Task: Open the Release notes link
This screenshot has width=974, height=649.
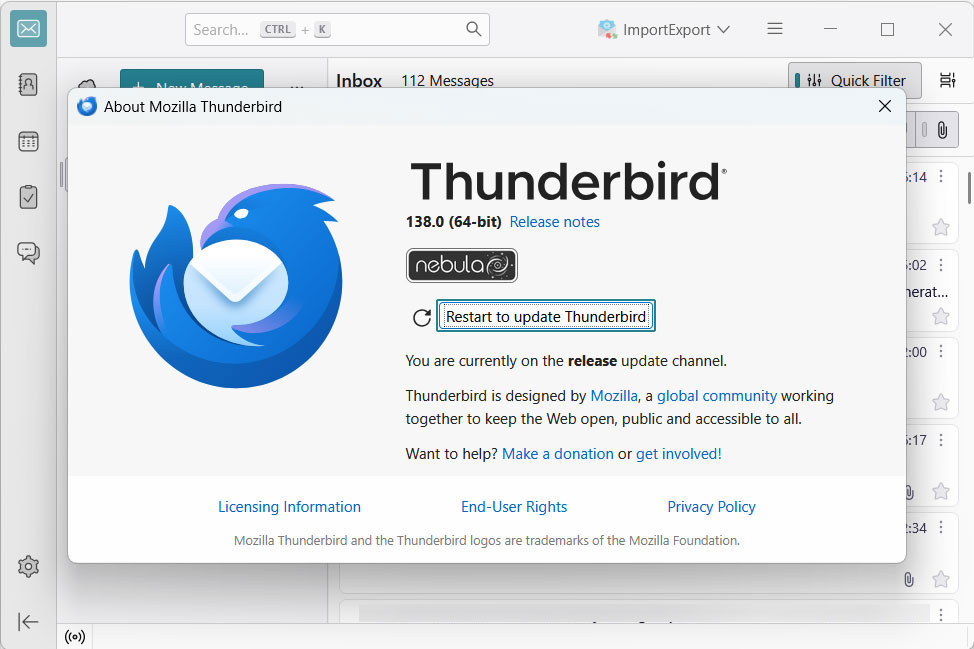Action: pyautogui.click(x=554, y=222)
